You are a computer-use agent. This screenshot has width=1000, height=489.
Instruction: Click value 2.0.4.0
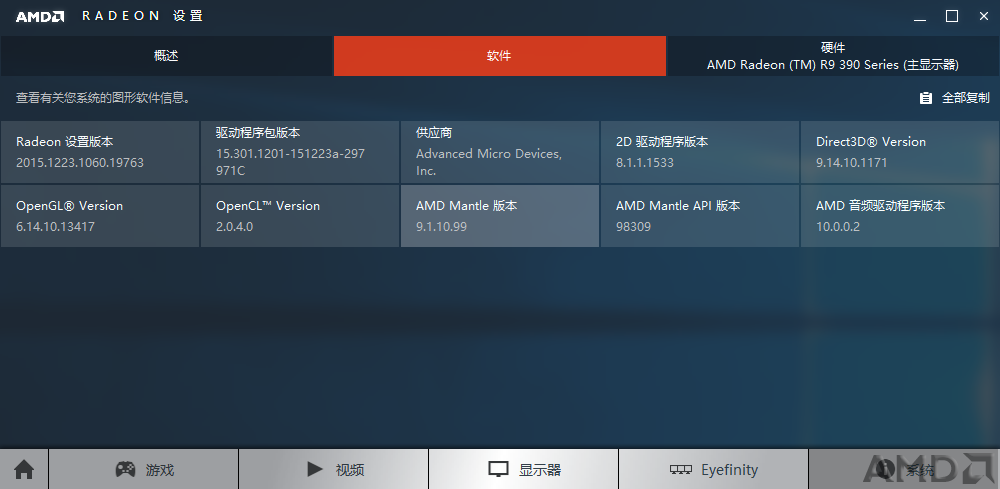[235, 226]
